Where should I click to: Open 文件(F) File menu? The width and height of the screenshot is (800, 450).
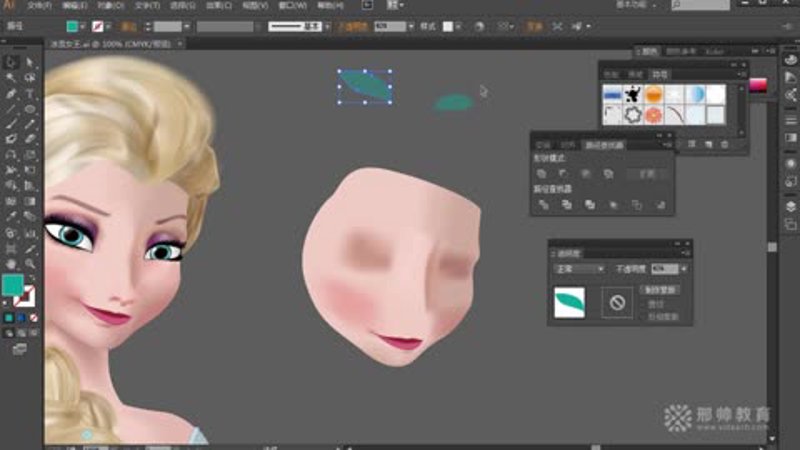click(40, 5)
